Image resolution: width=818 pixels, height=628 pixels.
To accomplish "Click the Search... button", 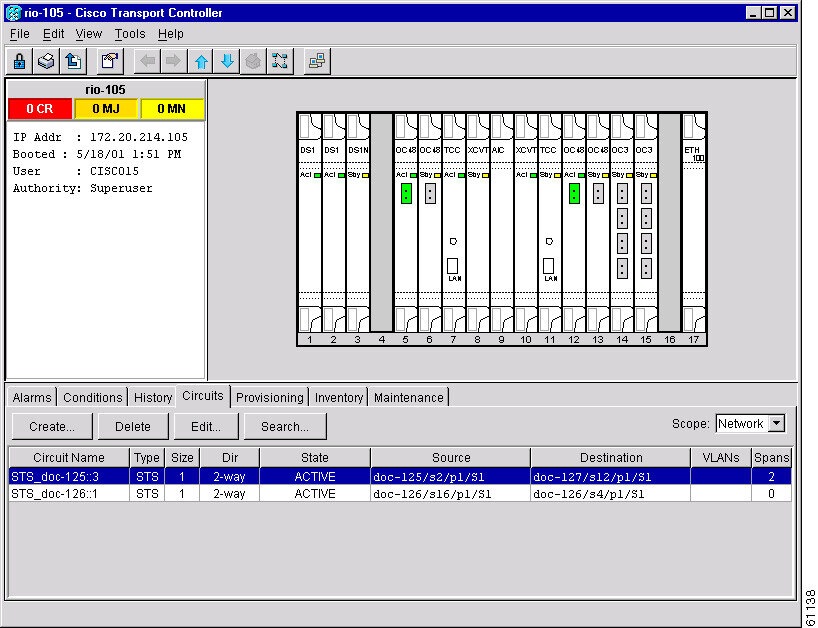I will coord(285,427).
